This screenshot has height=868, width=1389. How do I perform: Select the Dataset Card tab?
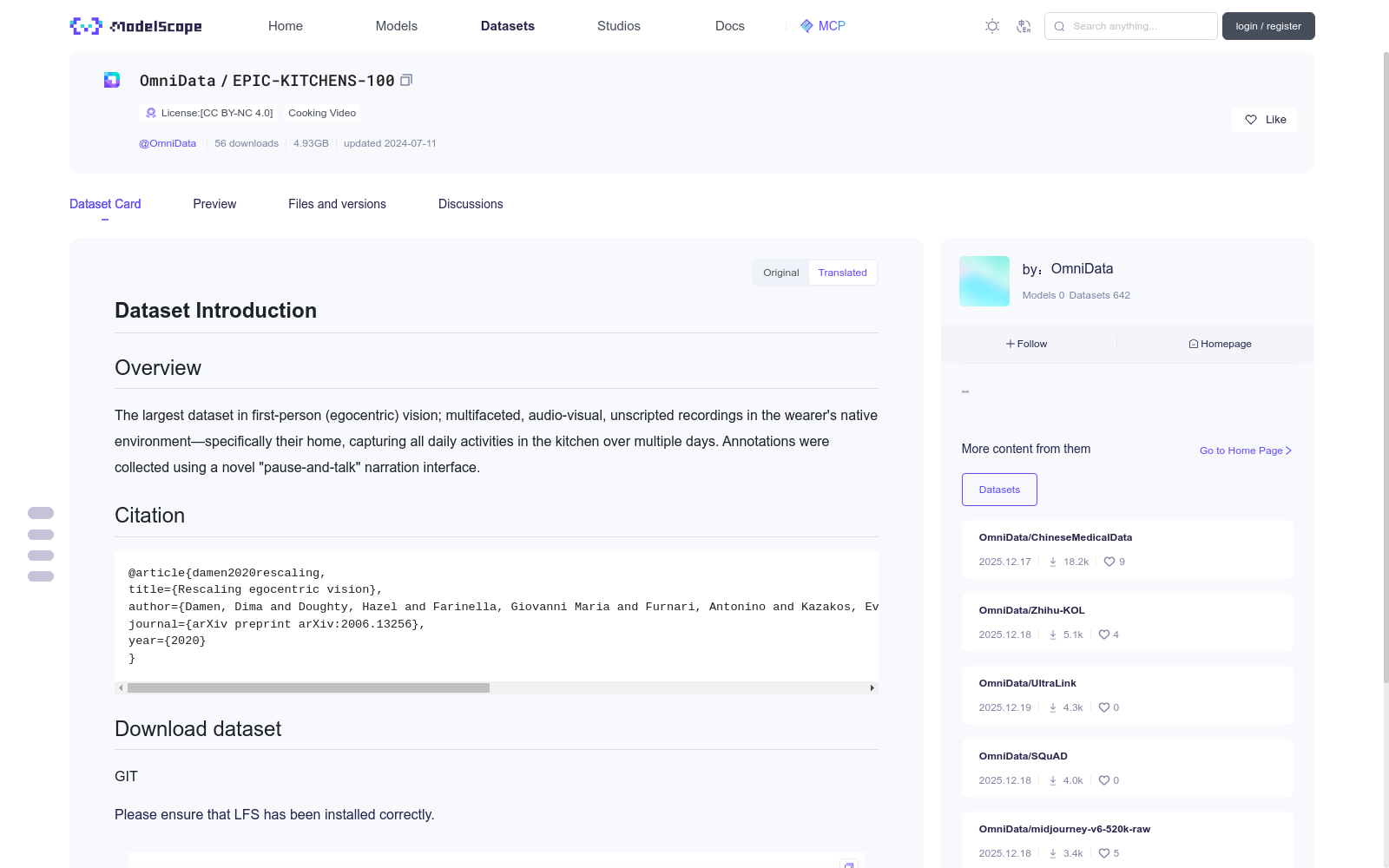point(105,204)
